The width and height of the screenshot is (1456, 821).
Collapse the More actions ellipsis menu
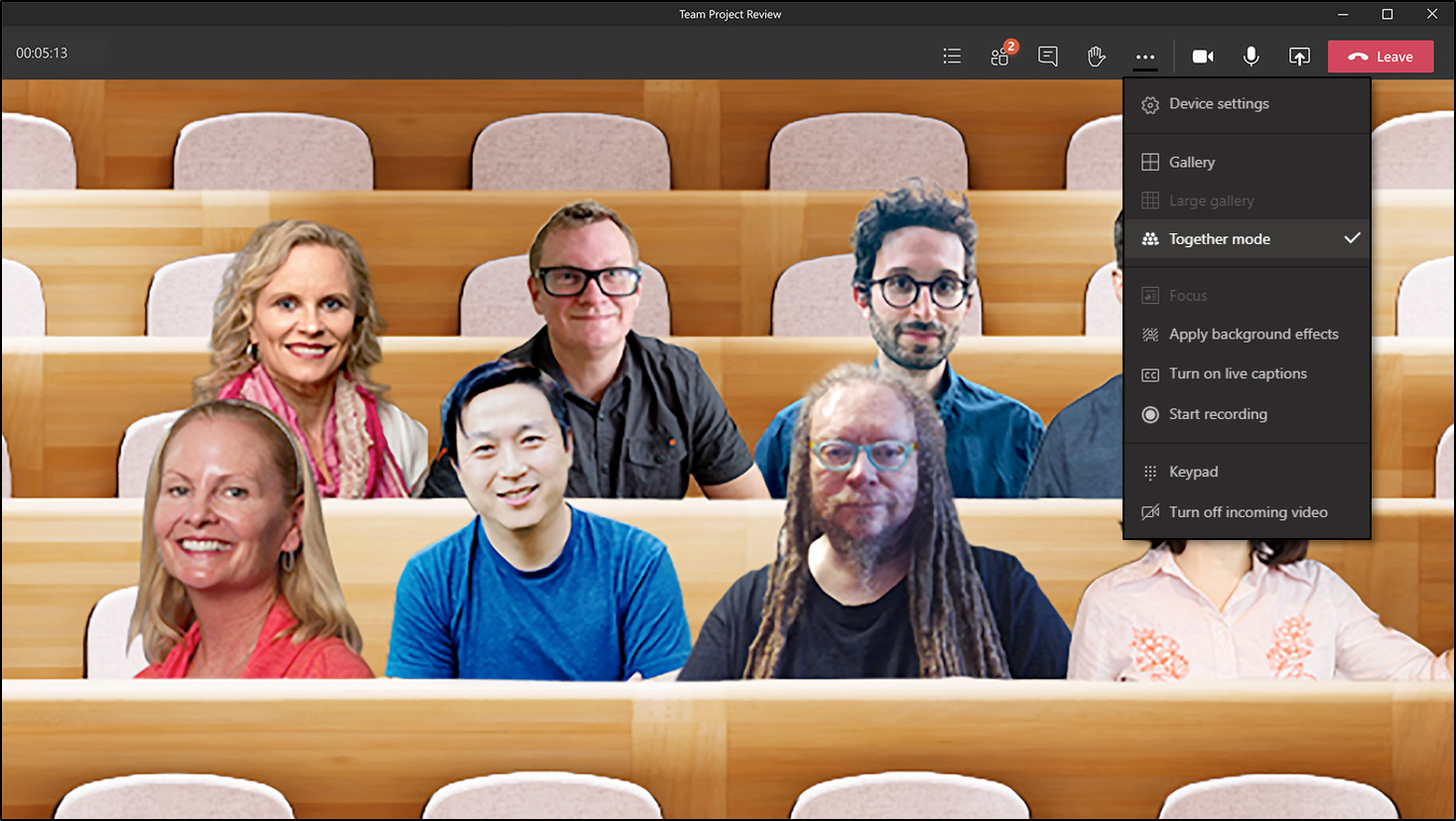click(x=1145, y=57)
